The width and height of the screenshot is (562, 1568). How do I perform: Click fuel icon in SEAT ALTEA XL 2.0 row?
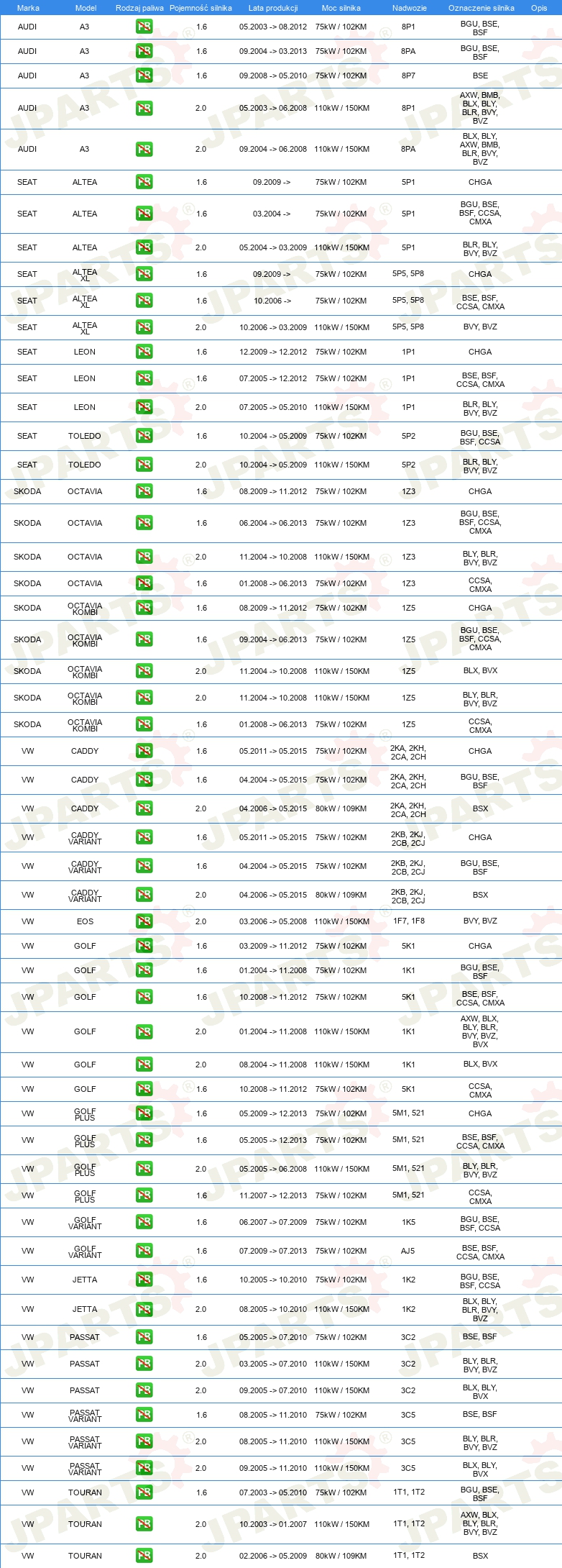(x=144, y=327)
